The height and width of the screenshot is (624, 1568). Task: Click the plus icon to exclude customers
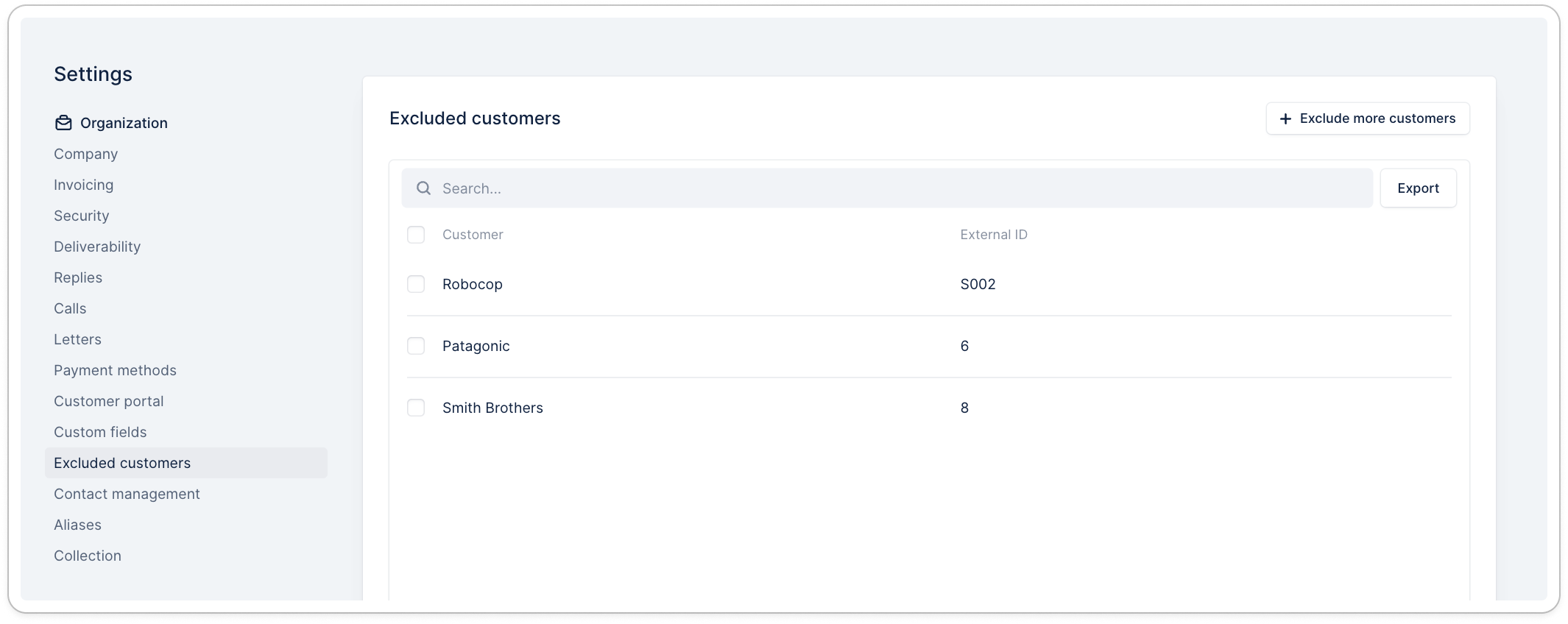(x=1285, y=119)
